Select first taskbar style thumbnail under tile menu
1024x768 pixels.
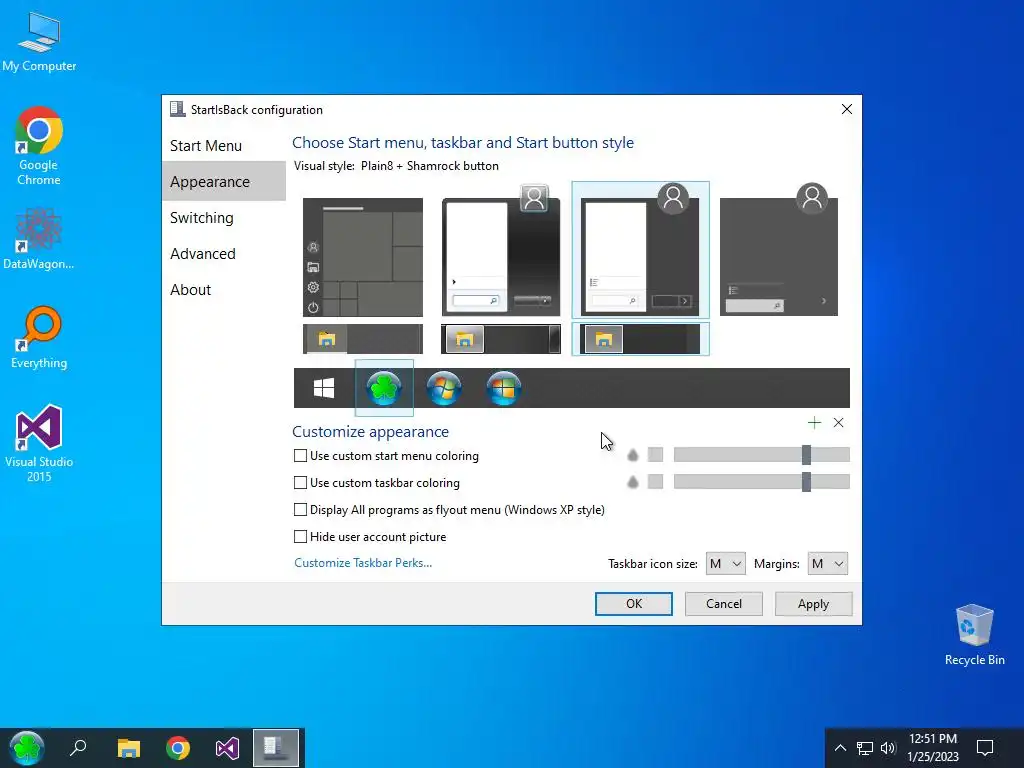point(362,339)
